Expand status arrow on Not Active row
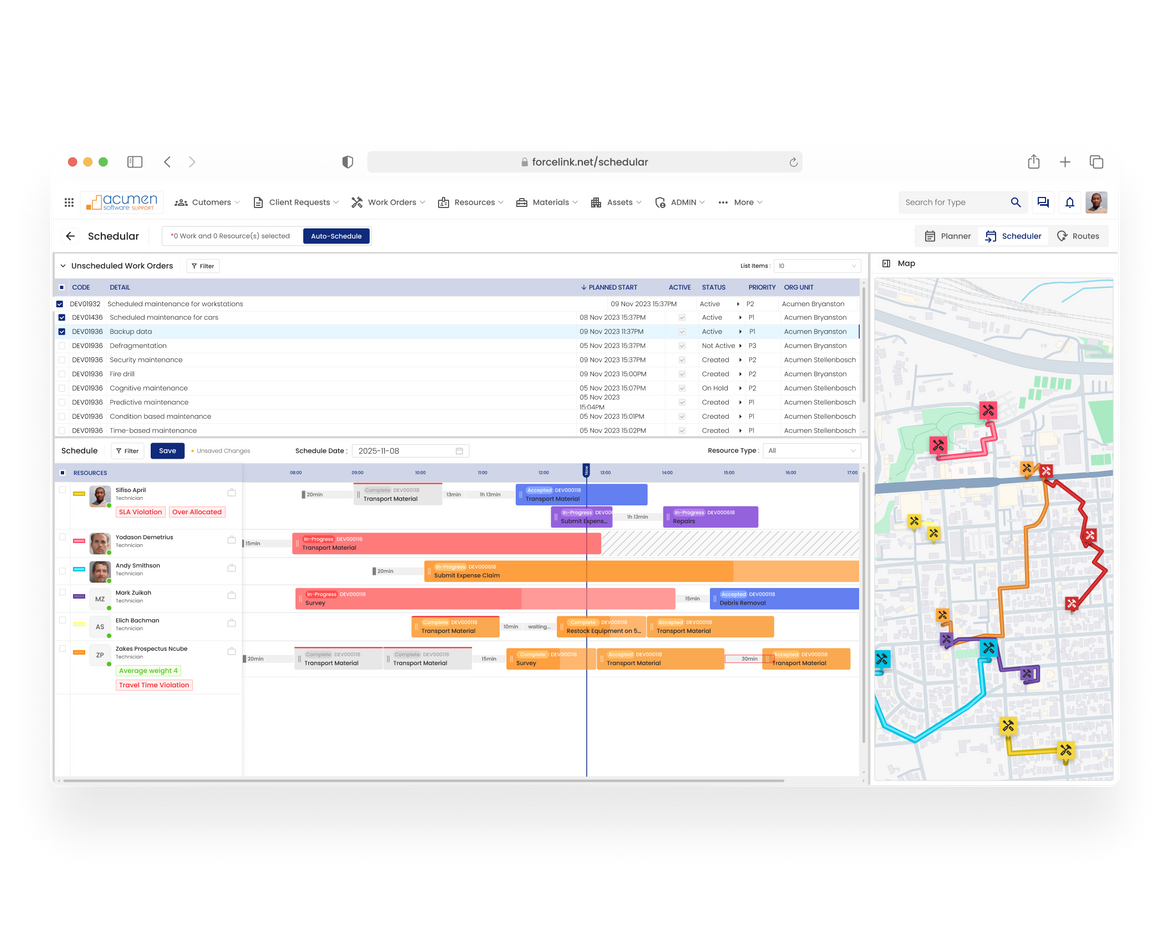This screenshot has height=927, width=1169. click(x=740, y=346)
